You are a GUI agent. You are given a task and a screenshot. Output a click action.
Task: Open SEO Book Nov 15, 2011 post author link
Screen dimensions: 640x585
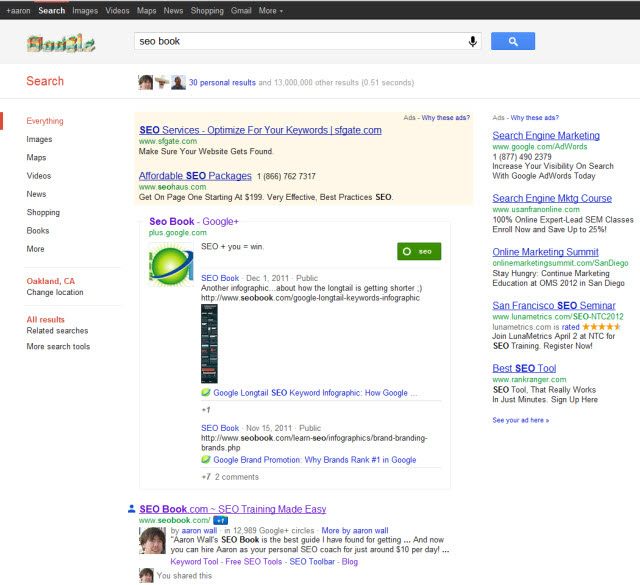click(220, 428)
